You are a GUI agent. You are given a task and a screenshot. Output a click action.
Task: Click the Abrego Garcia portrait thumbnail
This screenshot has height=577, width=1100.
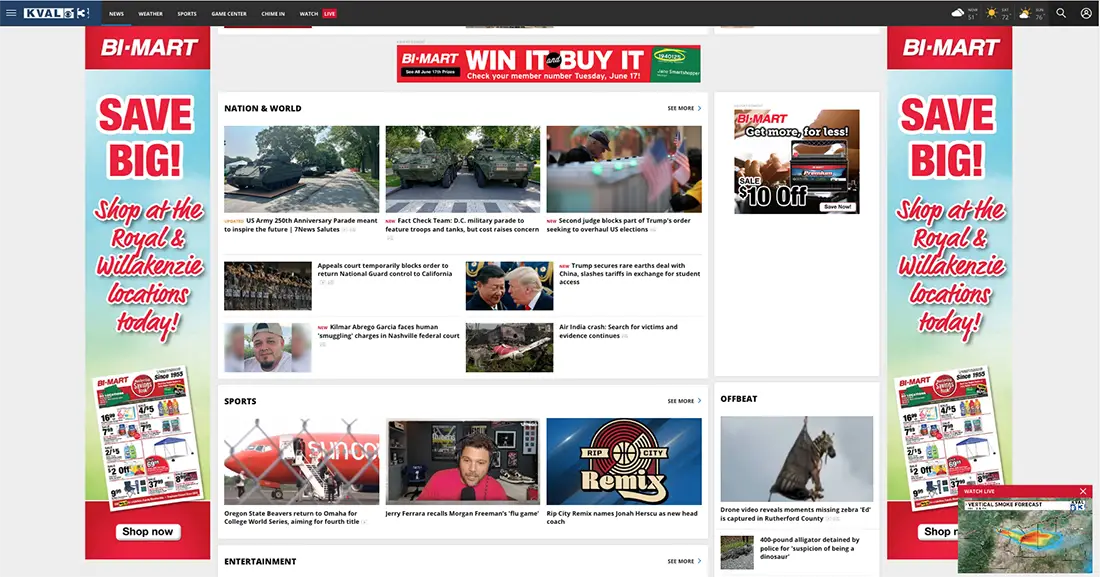(268, 347)
